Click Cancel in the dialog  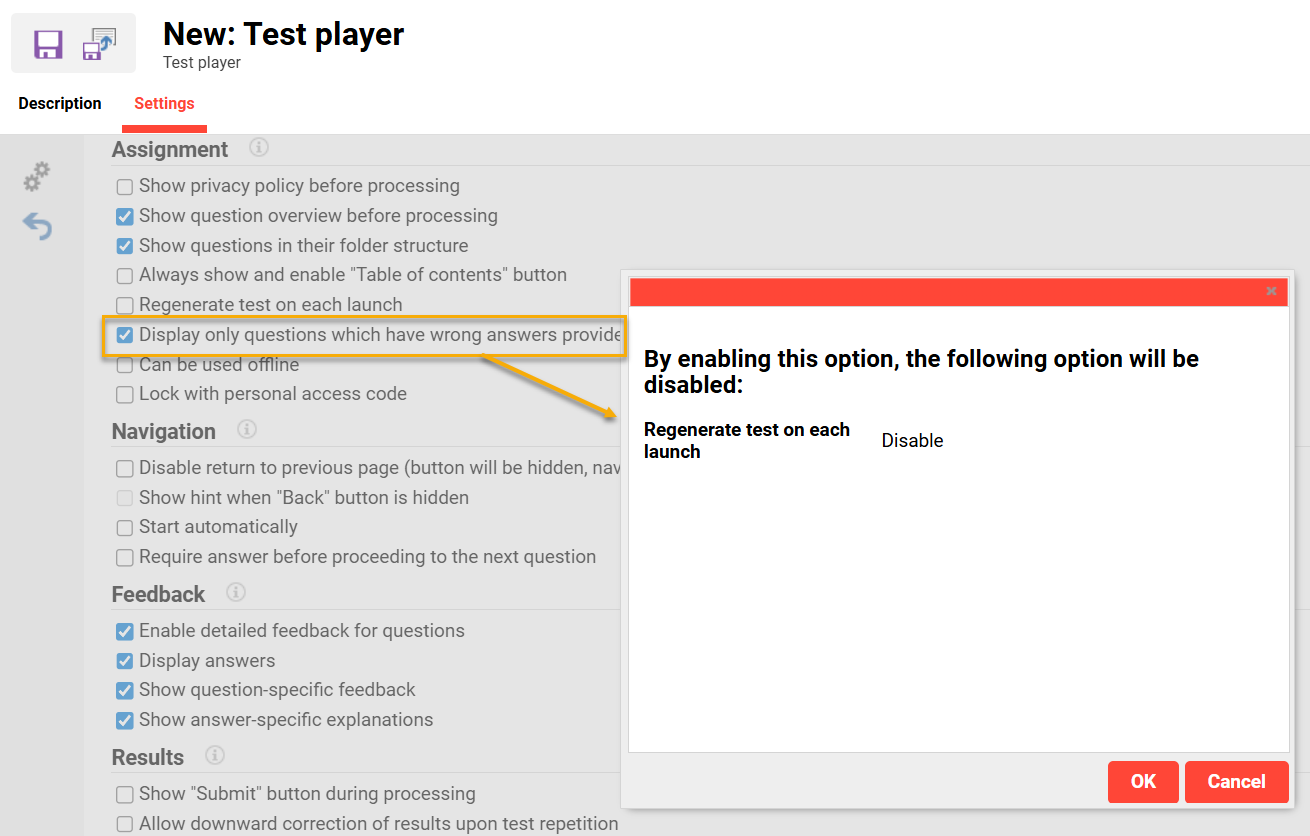pyautogui.click(x=1236, y=782)
